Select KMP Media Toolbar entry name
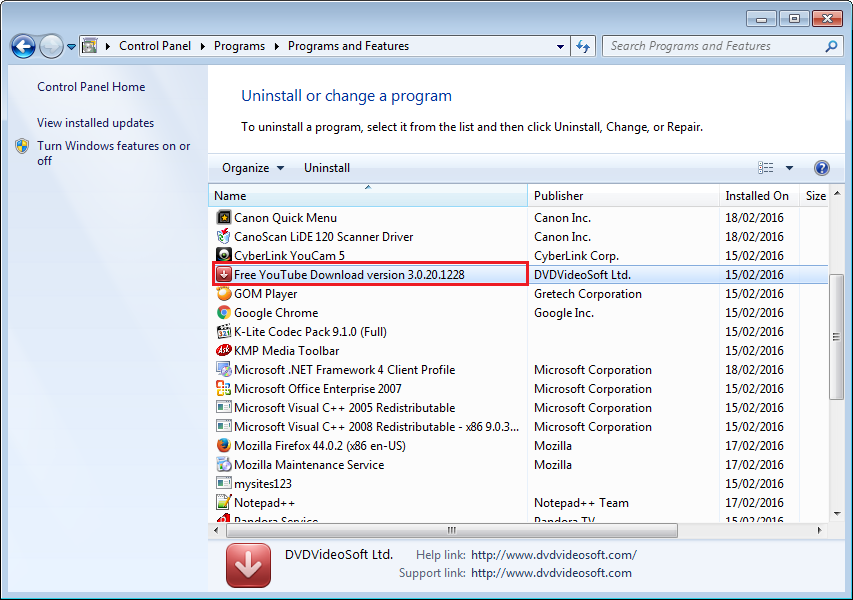This screenshot has height=600, width=853. pos(287,351)
